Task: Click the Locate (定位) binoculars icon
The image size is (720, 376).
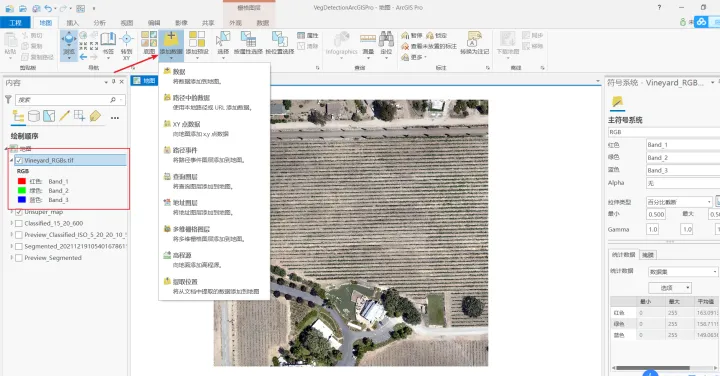Action: pyautogui.click(x=386, y=39)
